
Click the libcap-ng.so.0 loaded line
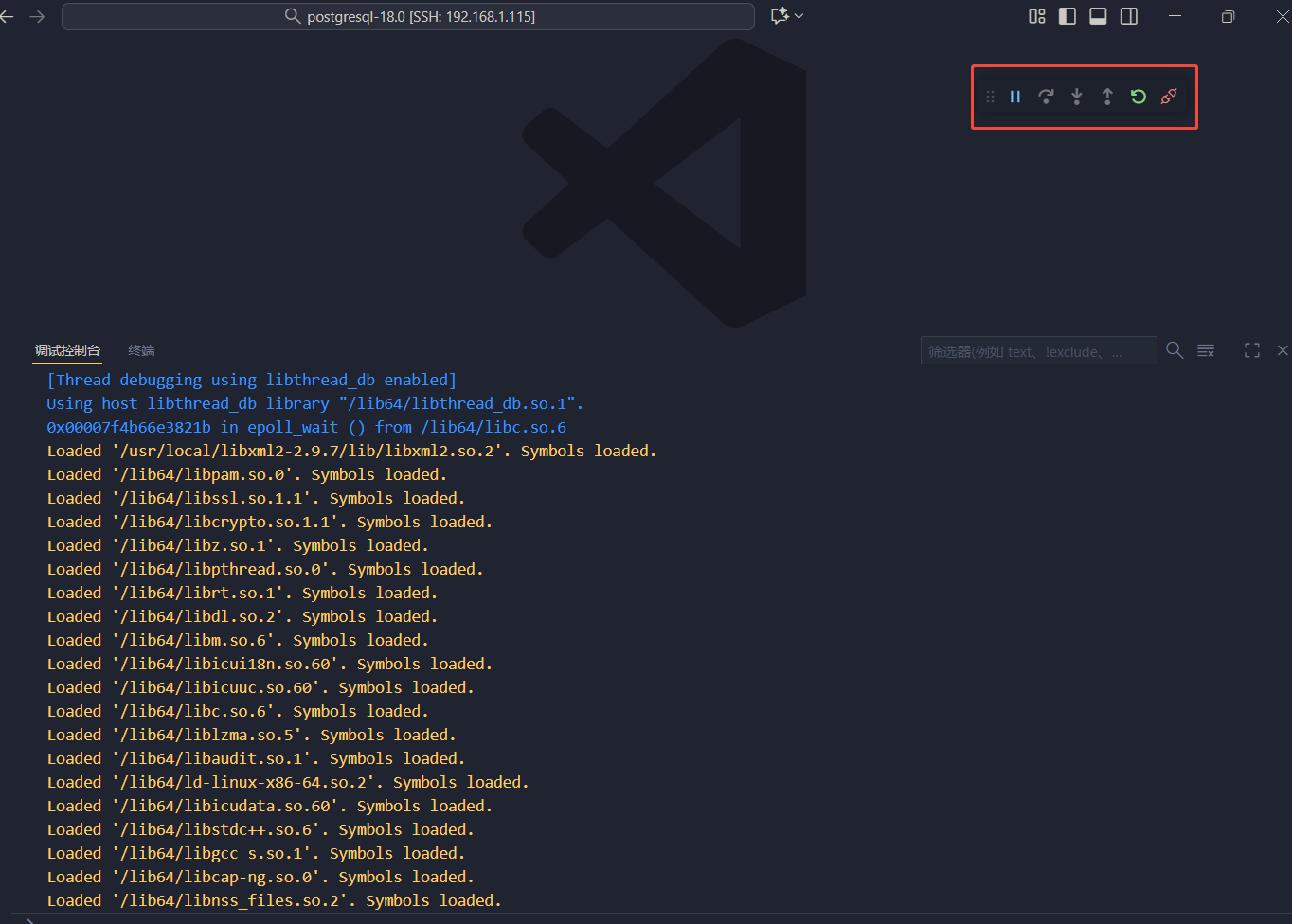(x=260, y=877)
